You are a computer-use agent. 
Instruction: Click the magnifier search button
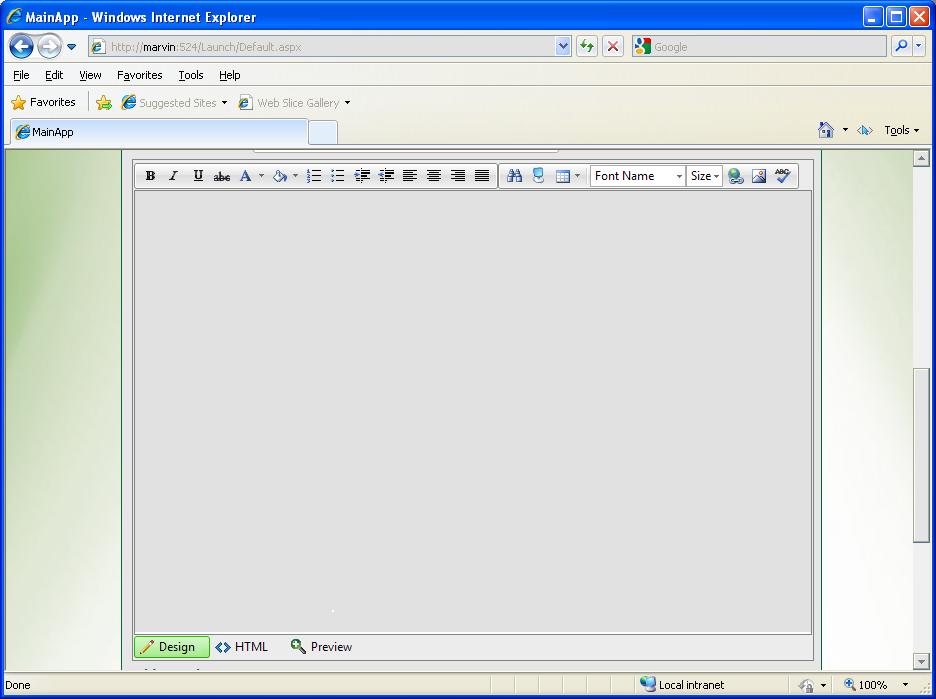(901, 46)
